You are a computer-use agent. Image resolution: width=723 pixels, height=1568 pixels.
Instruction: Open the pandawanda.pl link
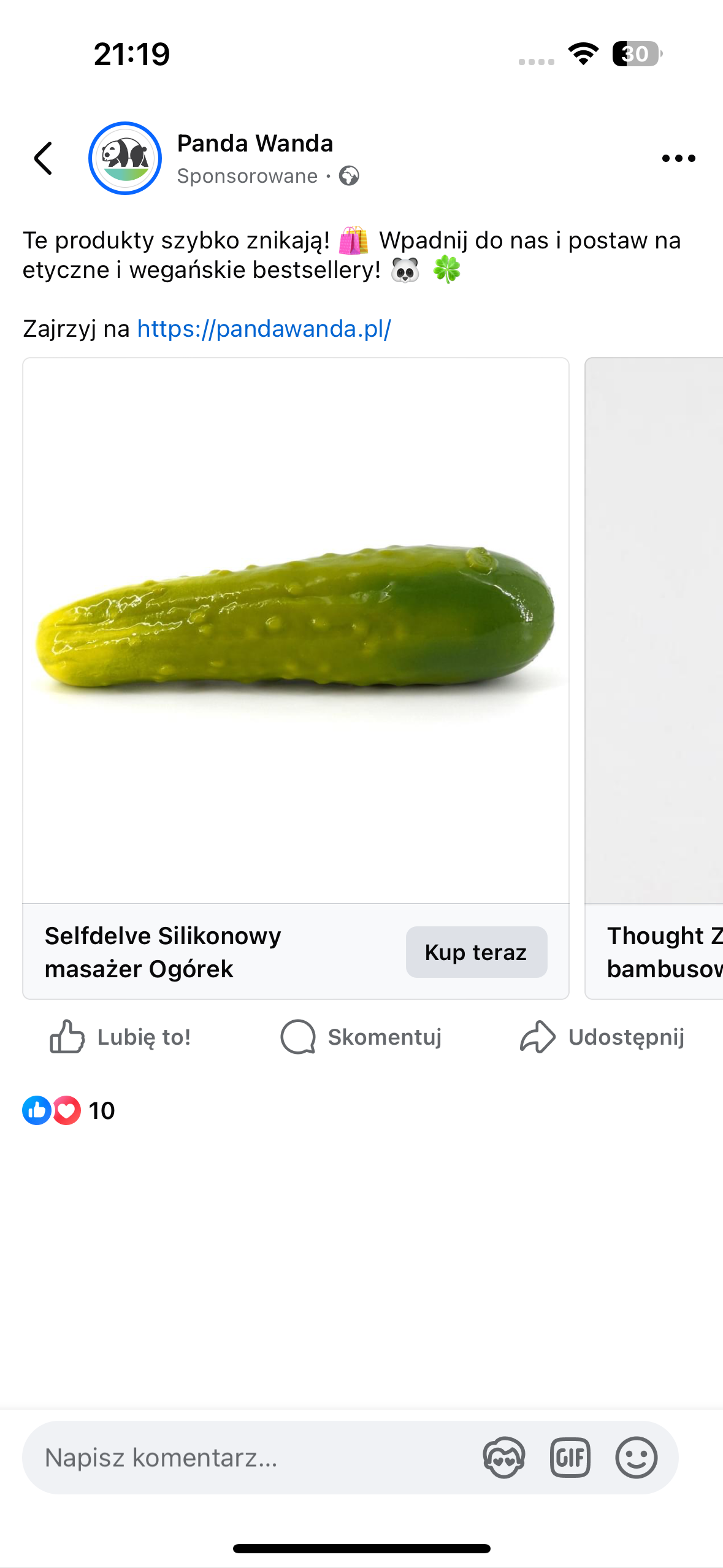tap(264, 329)
